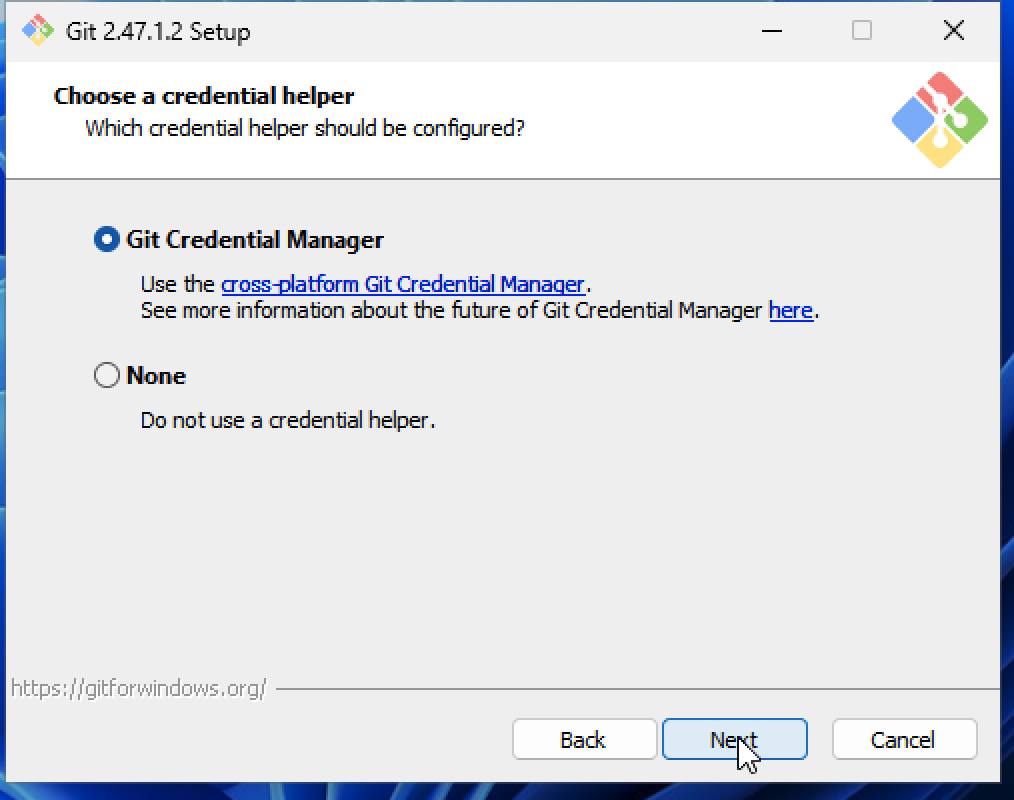This screenshot has height=800, width=1014.
Task: Click the disabled maximize button
Action: [x=861, y=30]
